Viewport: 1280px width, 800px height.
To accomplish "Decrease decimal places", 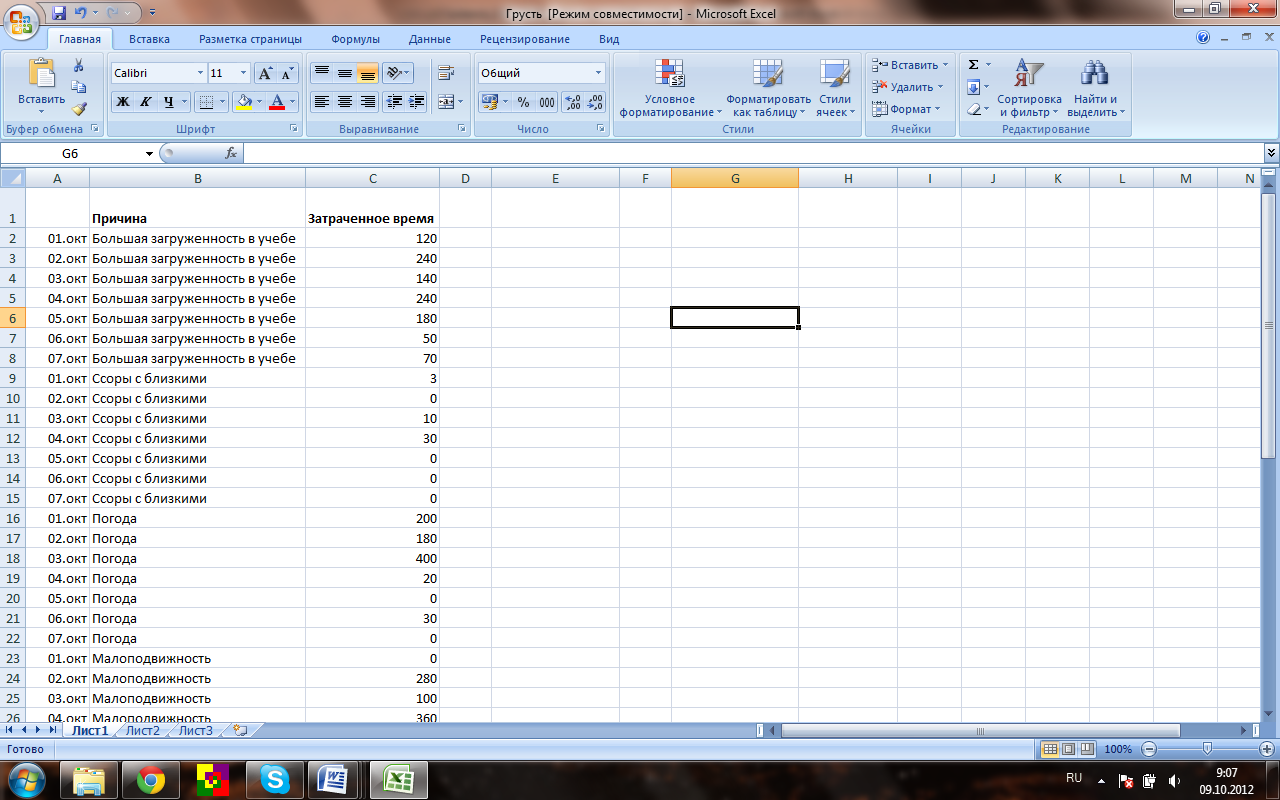I will tap(595, 102).
